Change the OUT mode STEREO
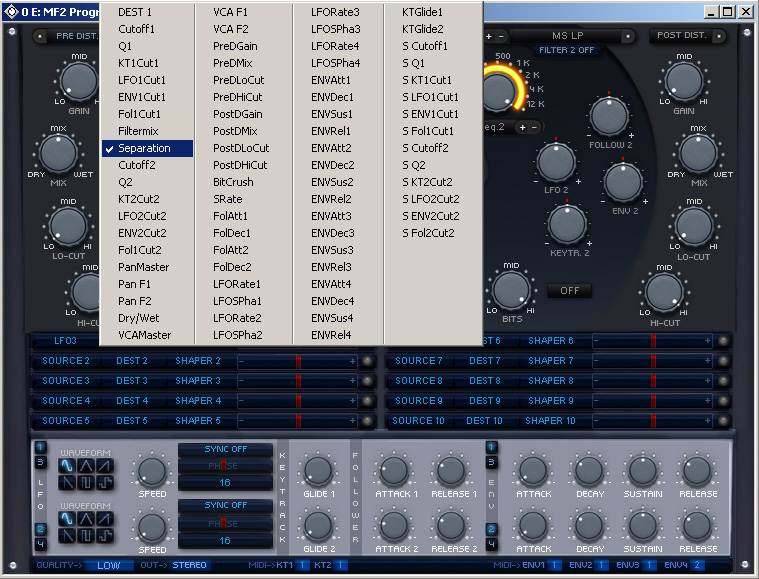Viewport: 759px width, 579px height. click(189, 565)
